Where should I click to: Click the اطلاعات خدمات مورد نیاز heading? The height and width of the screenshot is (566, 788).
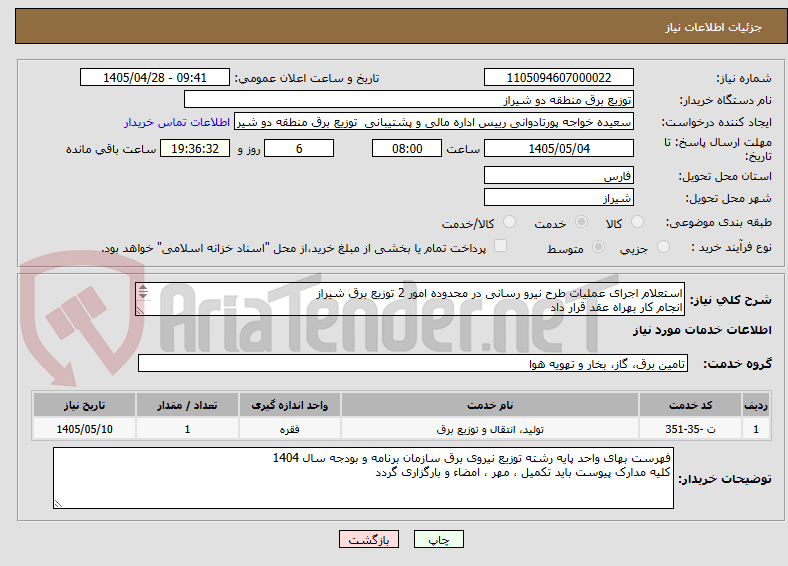(x=702, y=330)
